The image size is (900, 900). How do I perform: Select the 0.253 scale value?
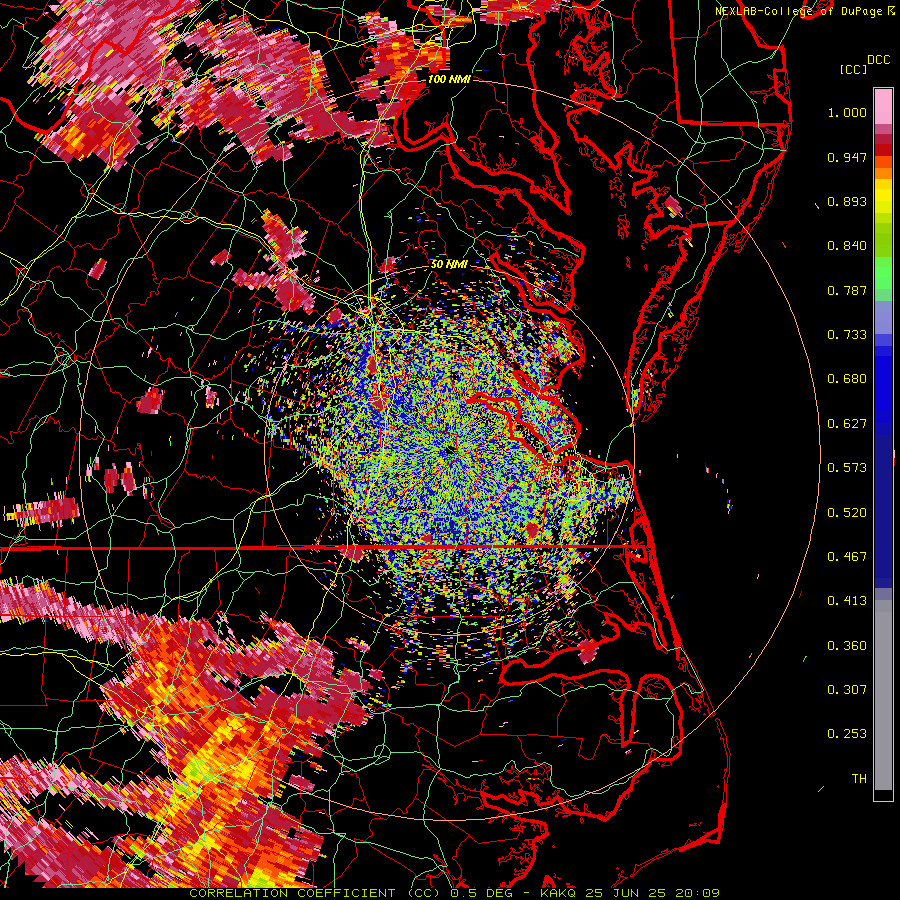(847, 734)
